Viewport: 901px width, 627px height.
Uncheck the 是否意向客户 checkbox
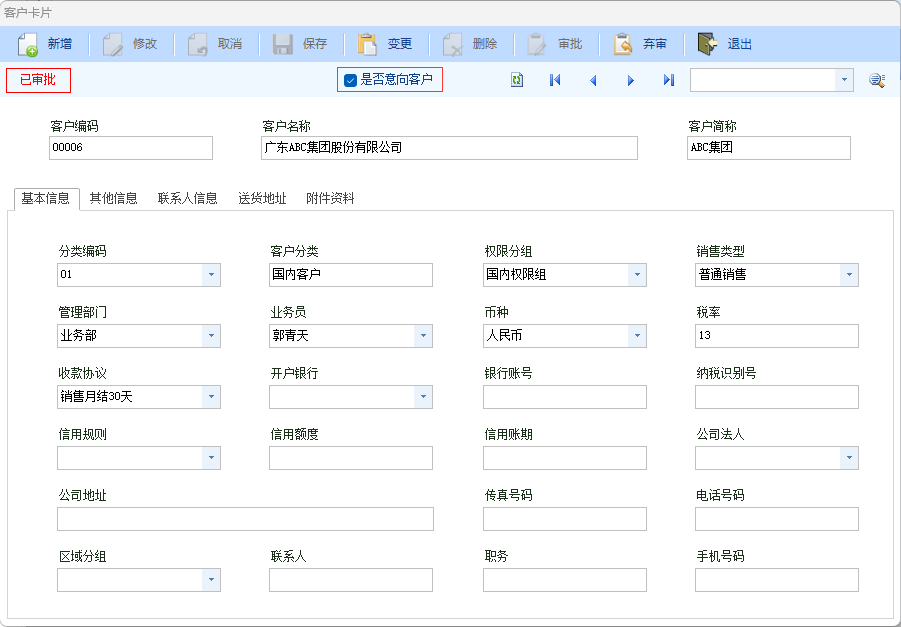point(350,80)
